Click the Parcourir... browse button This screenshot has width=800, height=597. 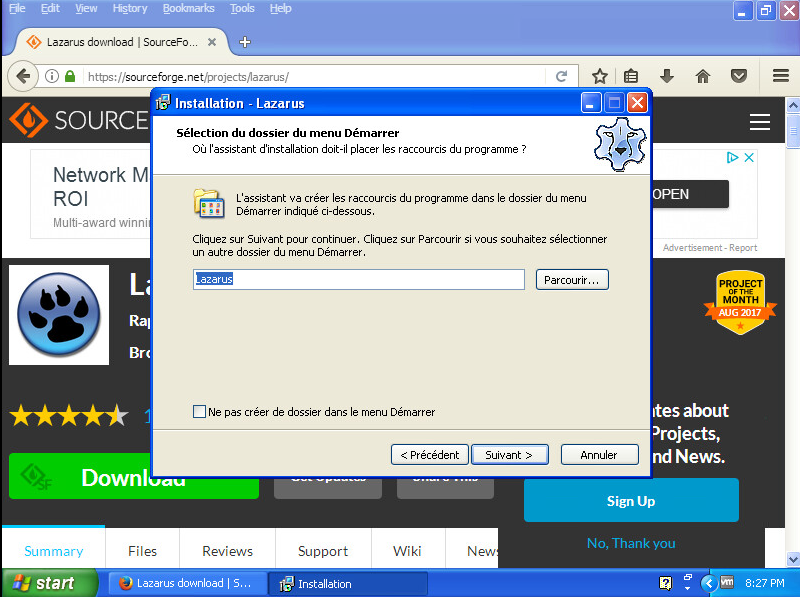pos(572,280)
